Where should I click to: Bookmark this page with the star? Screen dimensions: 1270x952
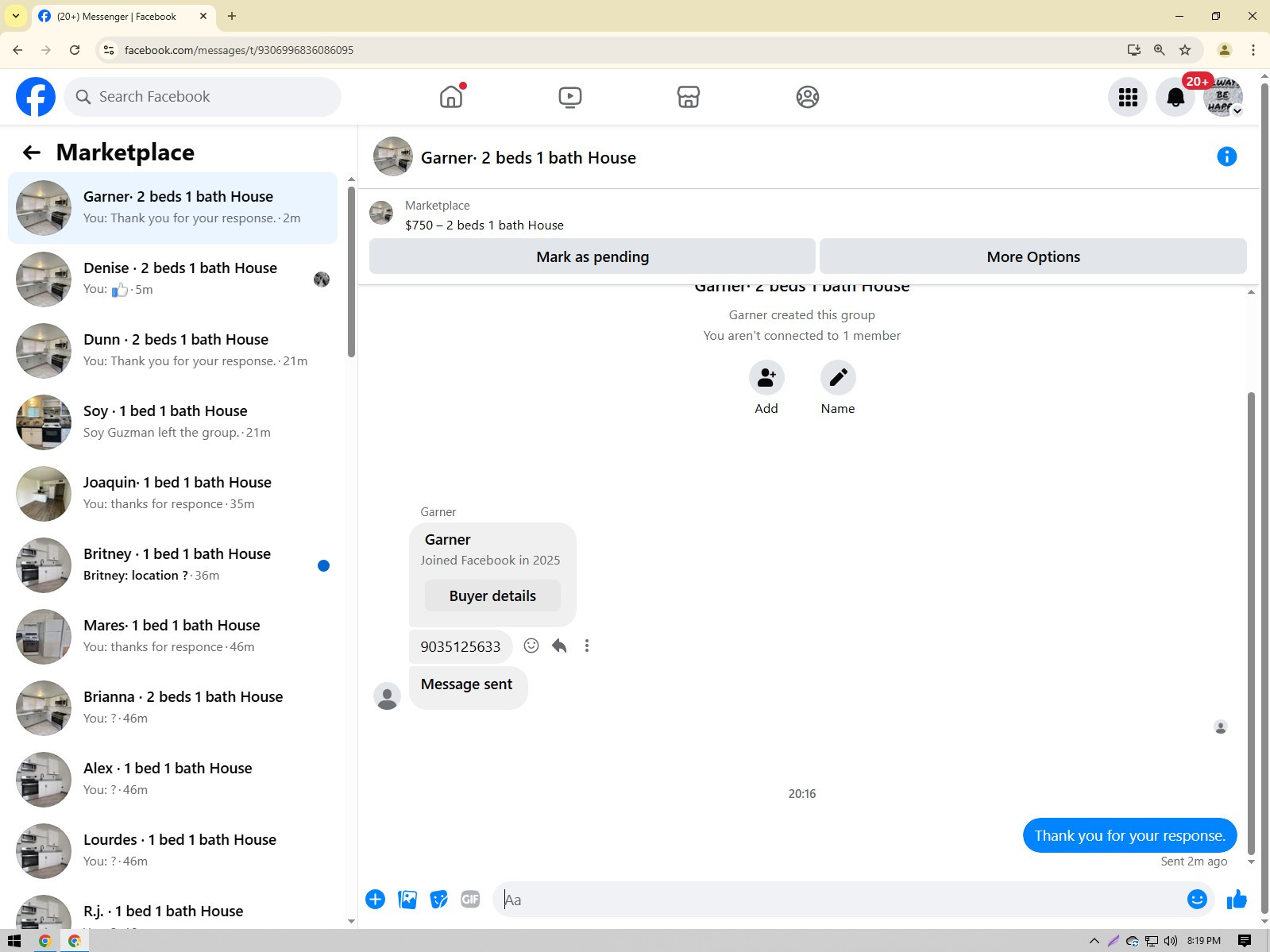tap(1185, 50)
